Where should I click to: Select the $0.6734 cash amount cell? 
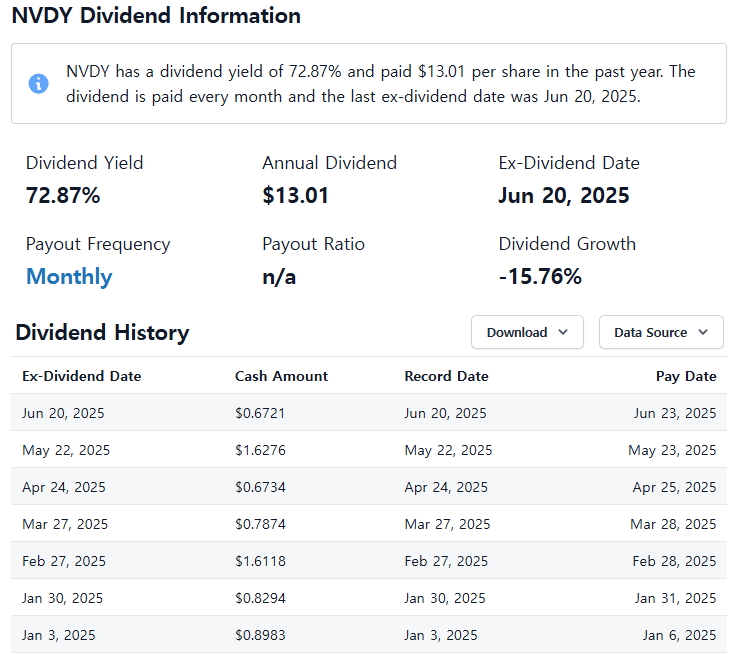(x=260, y=487)
